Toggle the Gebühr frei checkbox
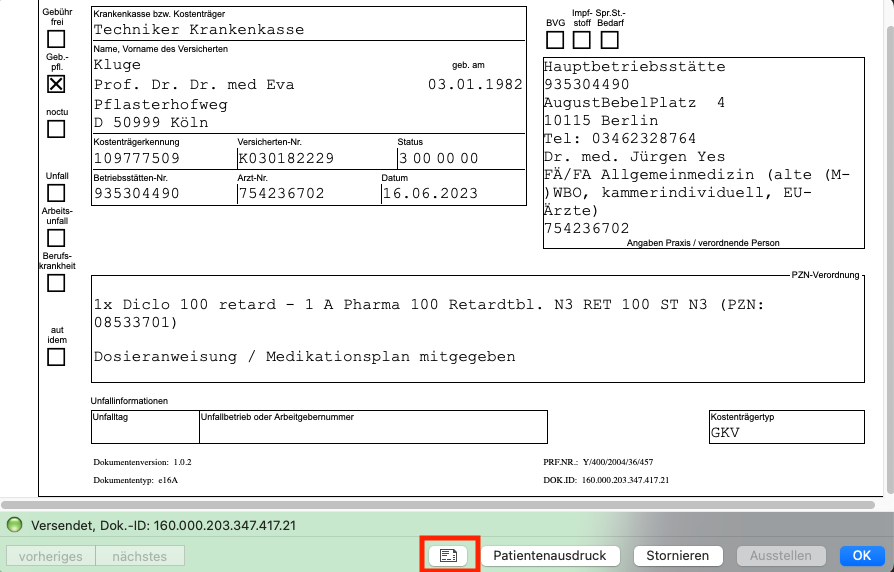Screen dimensions: 894x572 (x=56, y=39)
